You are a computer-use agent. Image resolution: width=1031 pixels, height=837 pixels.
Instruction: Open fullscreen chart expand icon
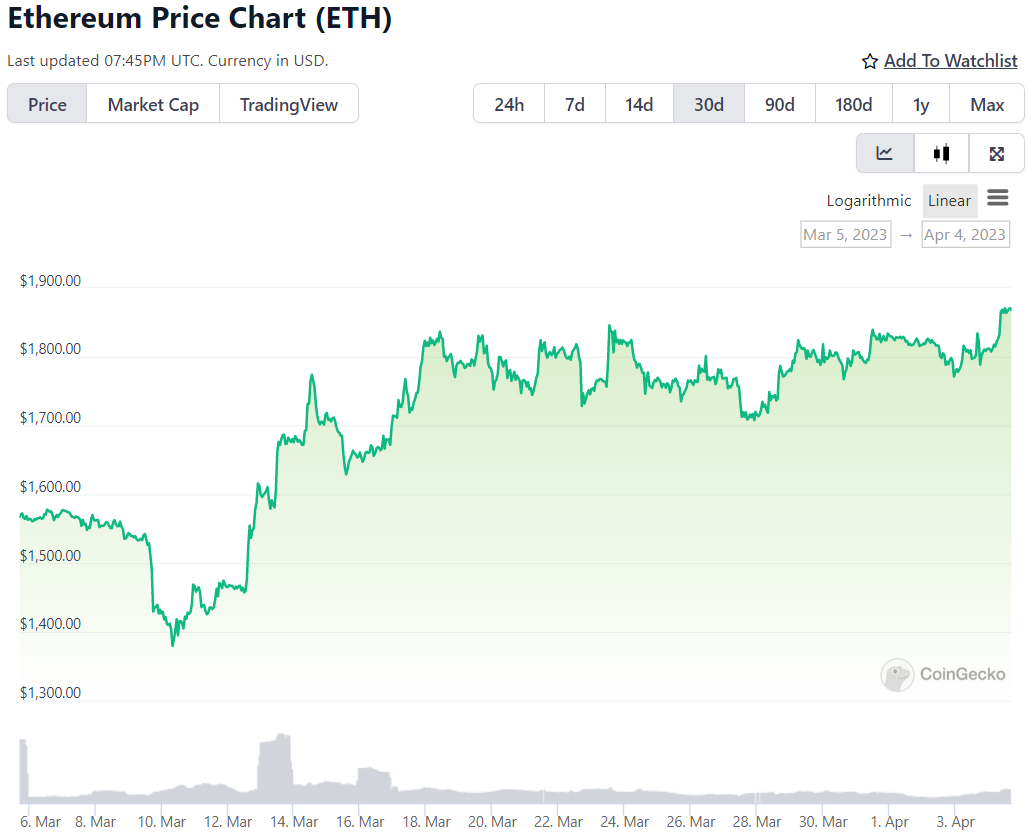tap(997, 154)
